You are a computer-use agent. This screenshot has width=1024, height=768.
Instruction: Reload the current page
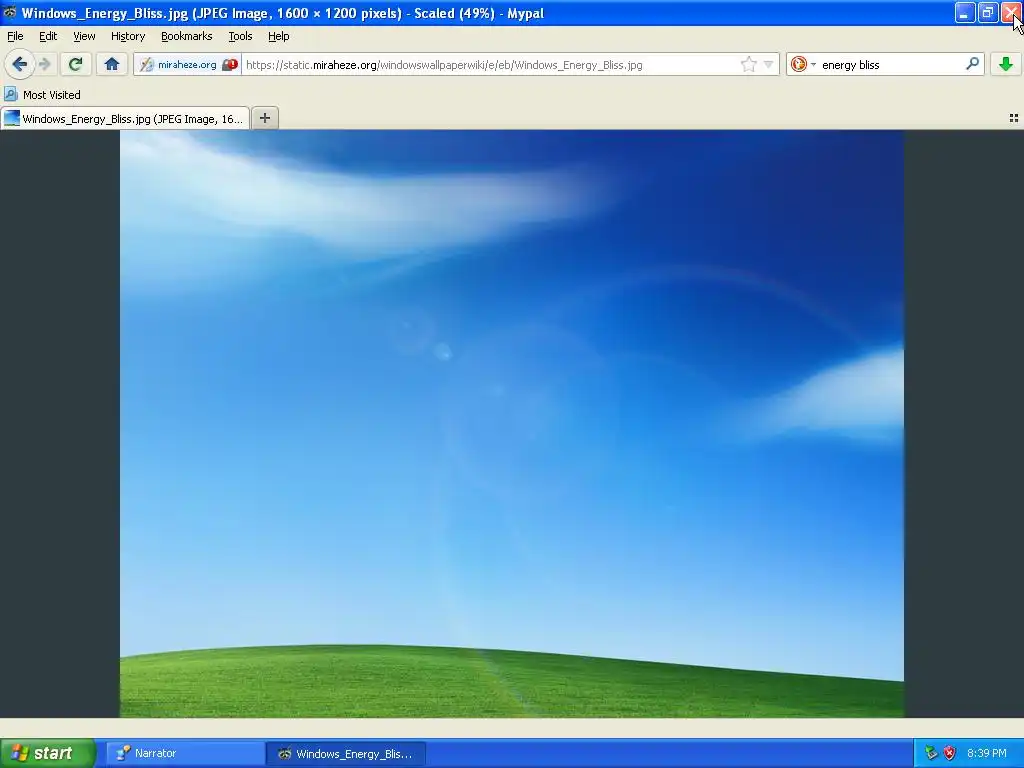[75, 64]
